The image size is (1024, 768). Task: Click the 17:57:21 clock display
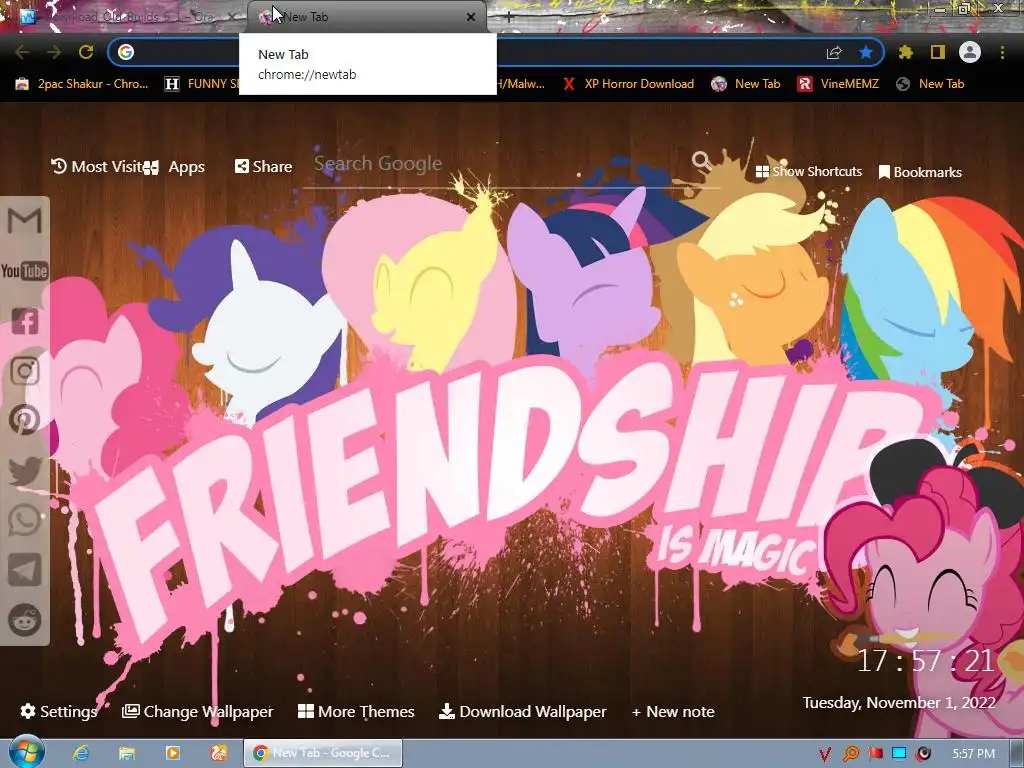[925, 661]
